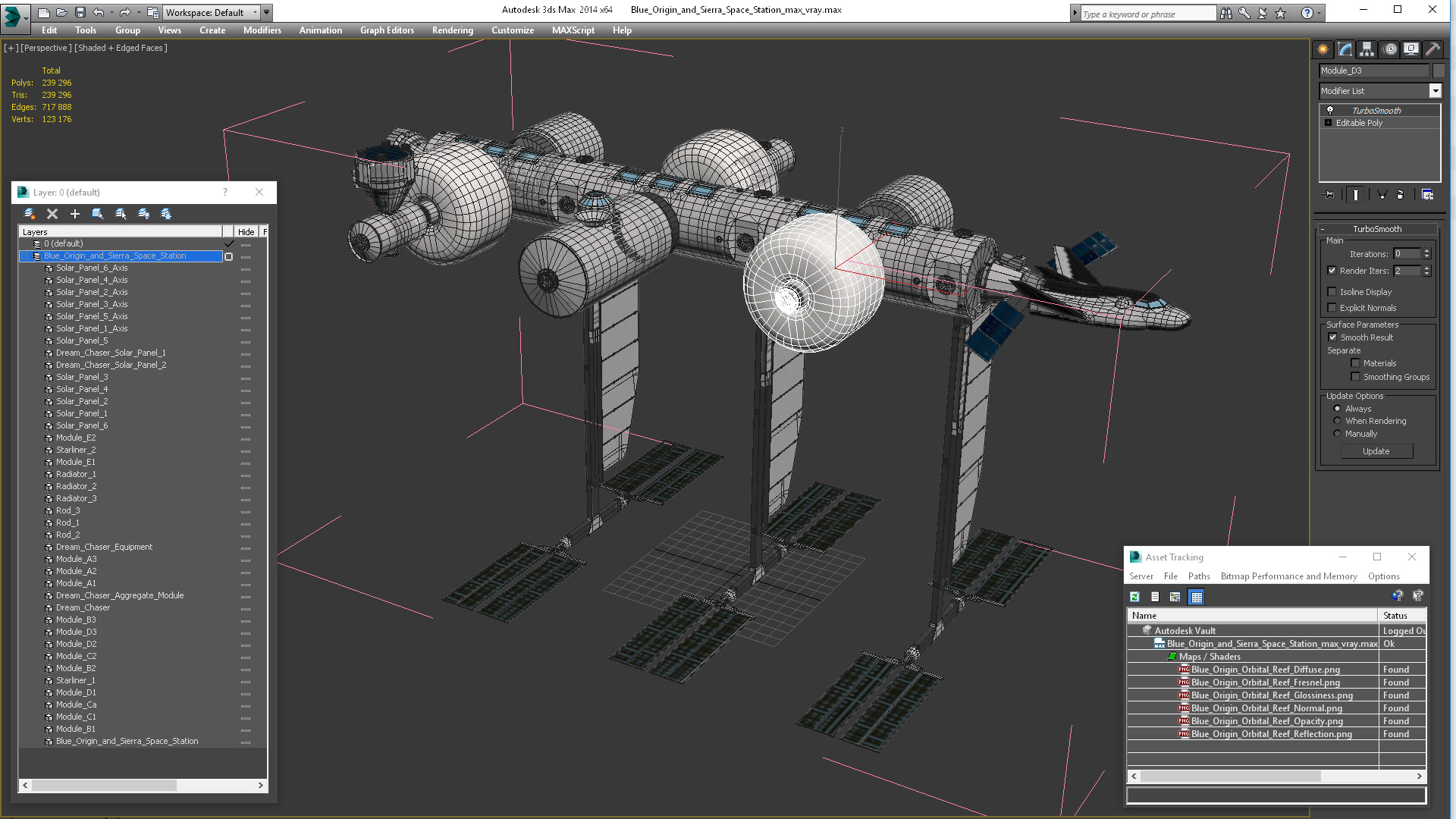This screenshot has width=1456, height=819.
Task: Click the Update button
Action: (x=1376, y=451)
